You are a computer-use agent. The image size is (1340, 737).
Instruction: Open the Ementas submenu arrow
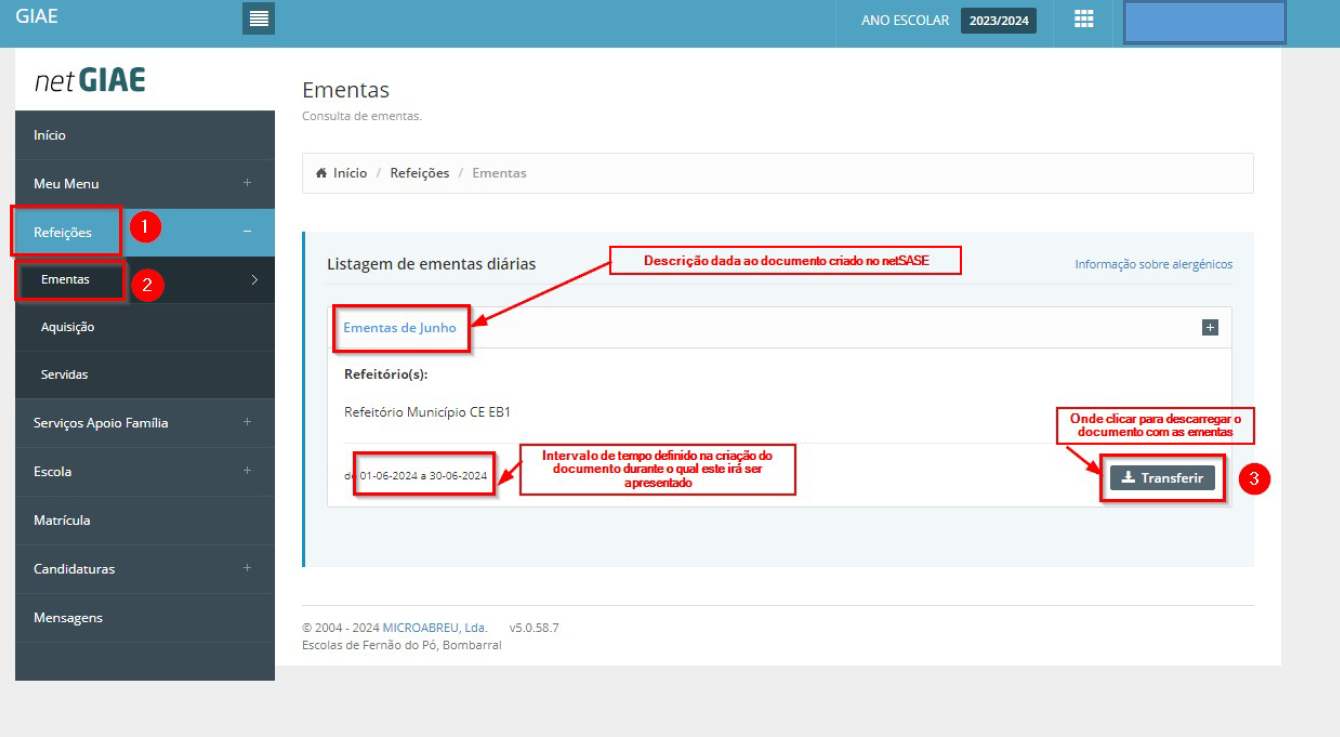tap(254, 280)
